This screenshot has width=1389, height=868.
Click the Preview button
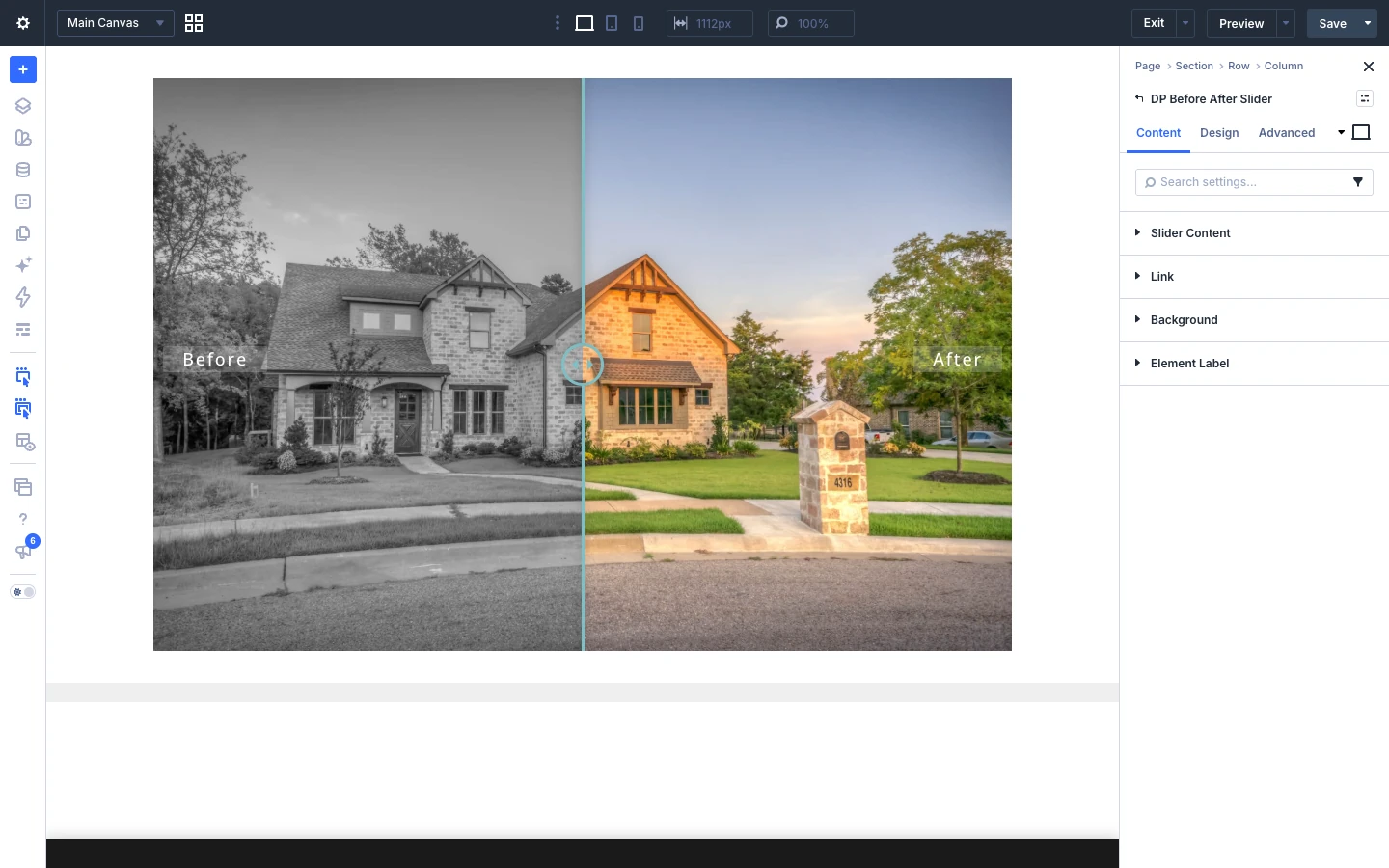coord(1241,23)
